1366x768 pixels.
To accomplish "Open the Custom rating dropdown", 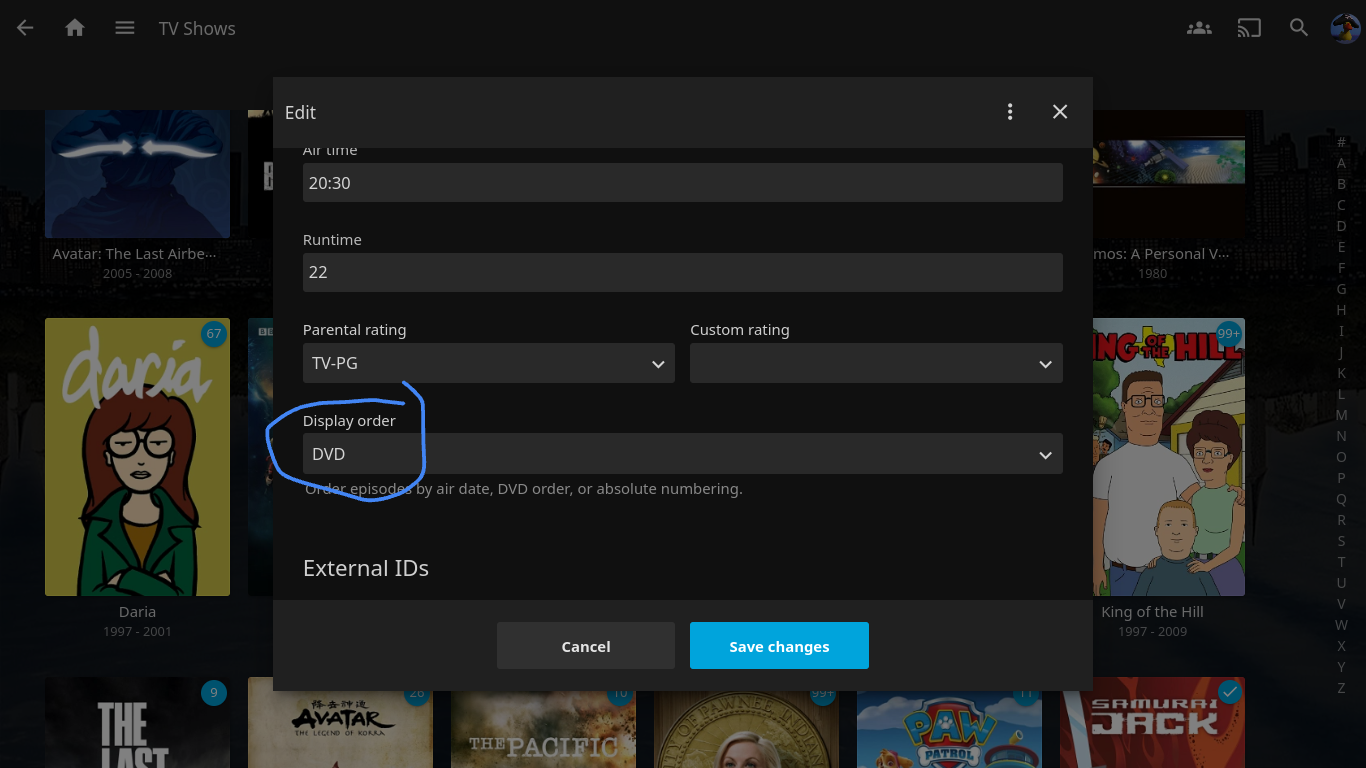I will point(876,364).
